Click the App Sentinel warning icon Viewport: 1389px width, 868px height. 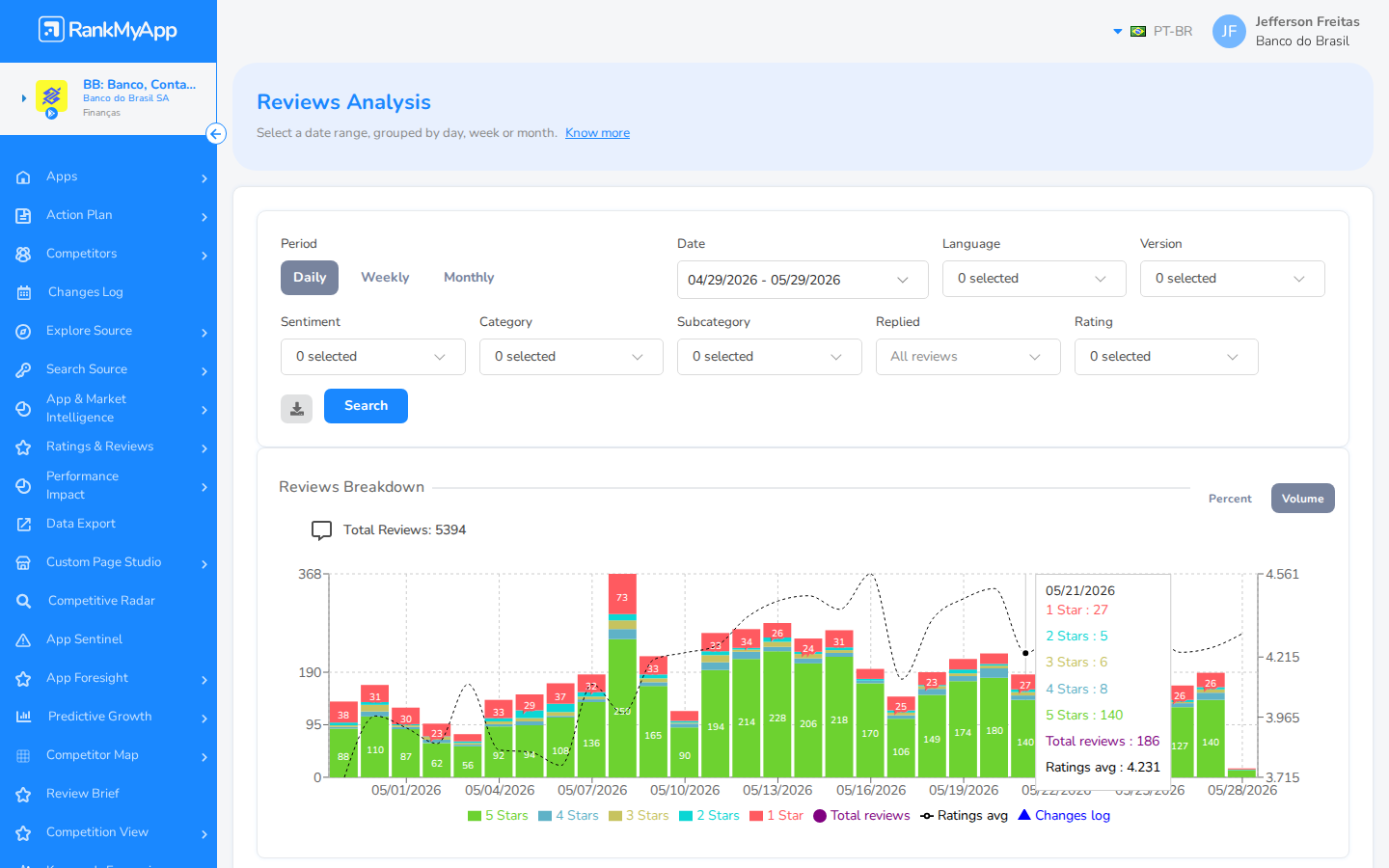coord(23,640)
